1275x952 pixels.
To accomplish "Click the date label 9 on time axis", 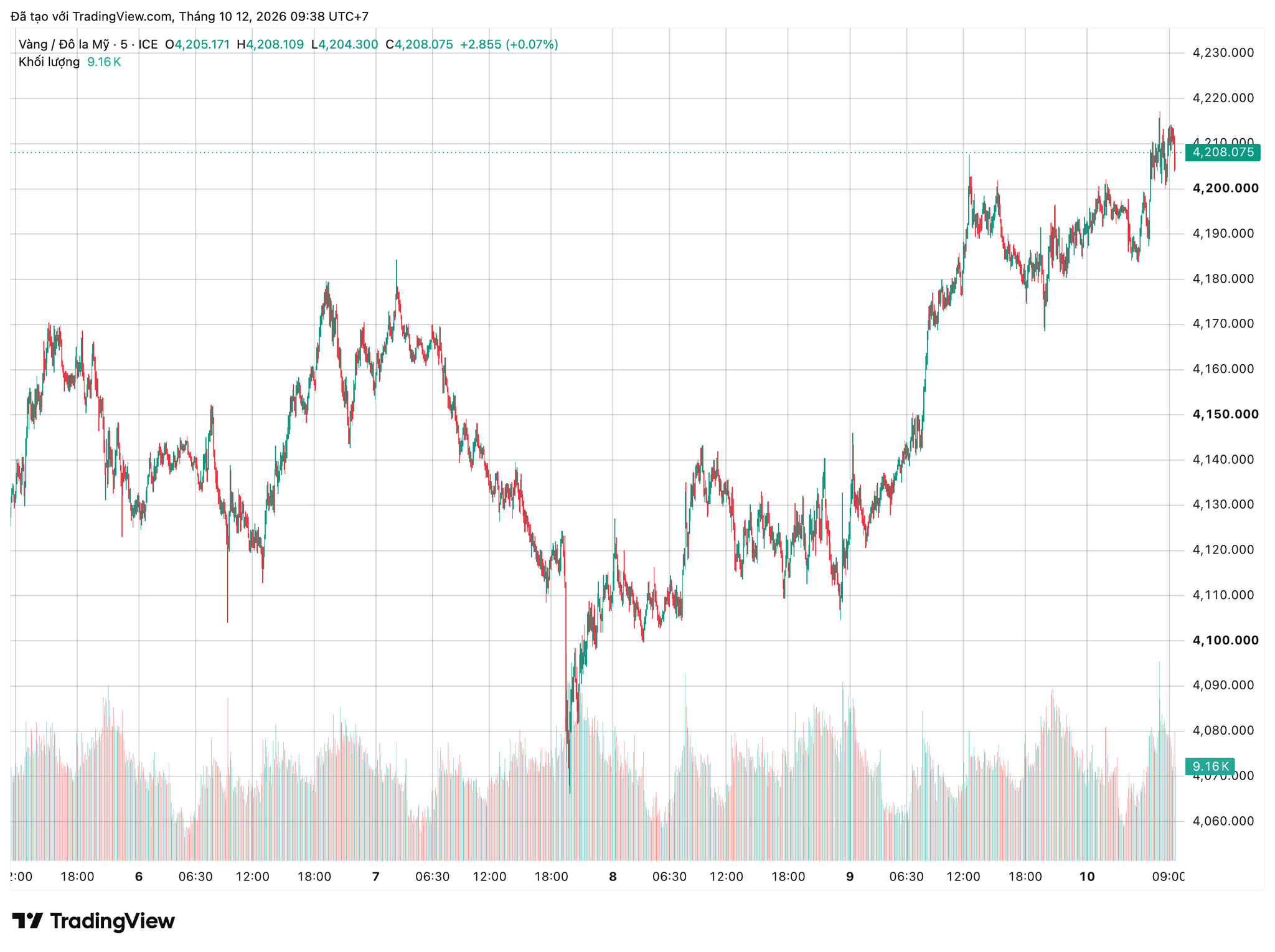I will (850, 877).
